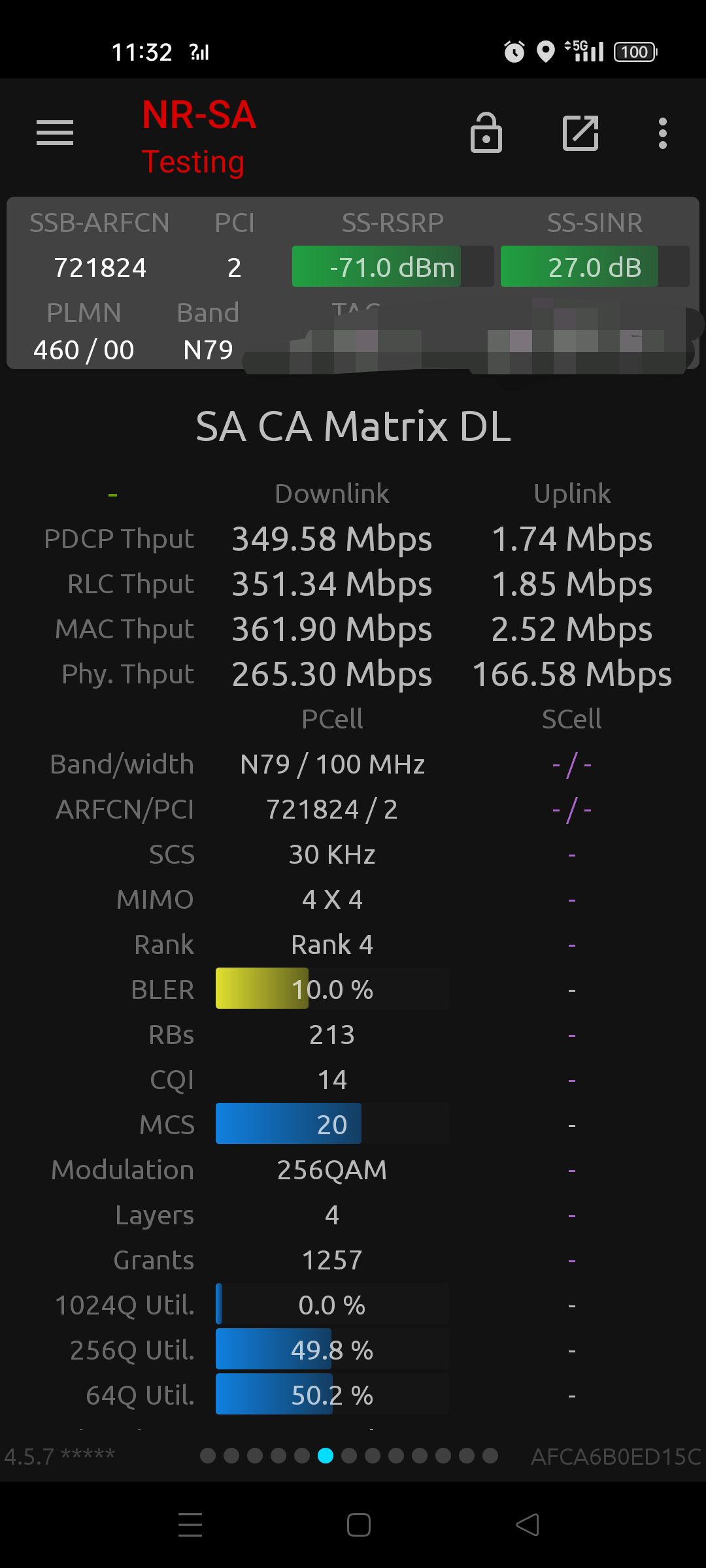Open Android recent apps button

point(190,1524)
